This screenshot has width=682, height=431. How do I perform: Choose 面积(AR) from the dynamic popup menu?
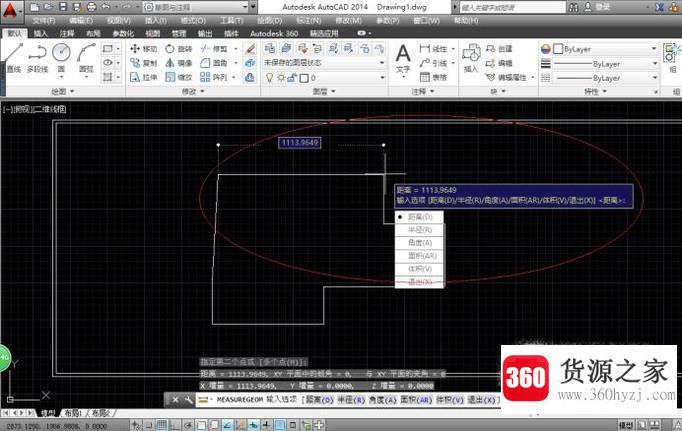[x=419, y=256]
